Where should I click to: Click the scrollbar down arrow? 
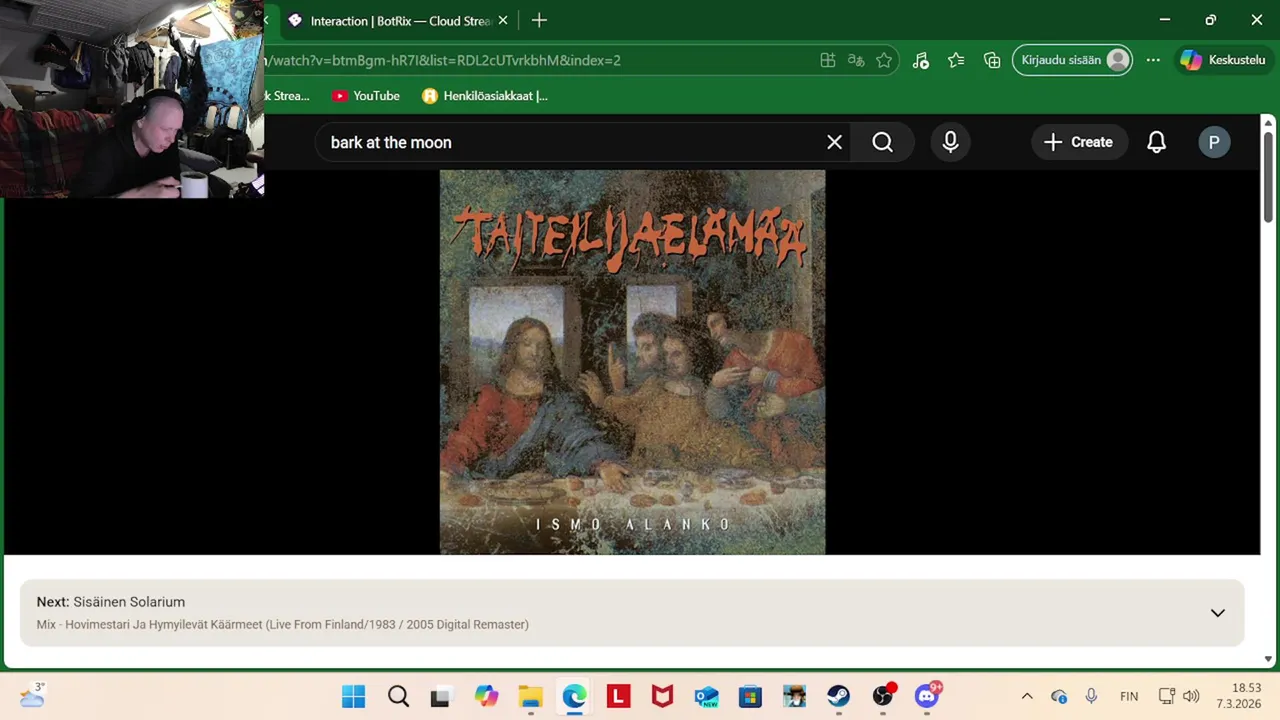(1268, 659)
